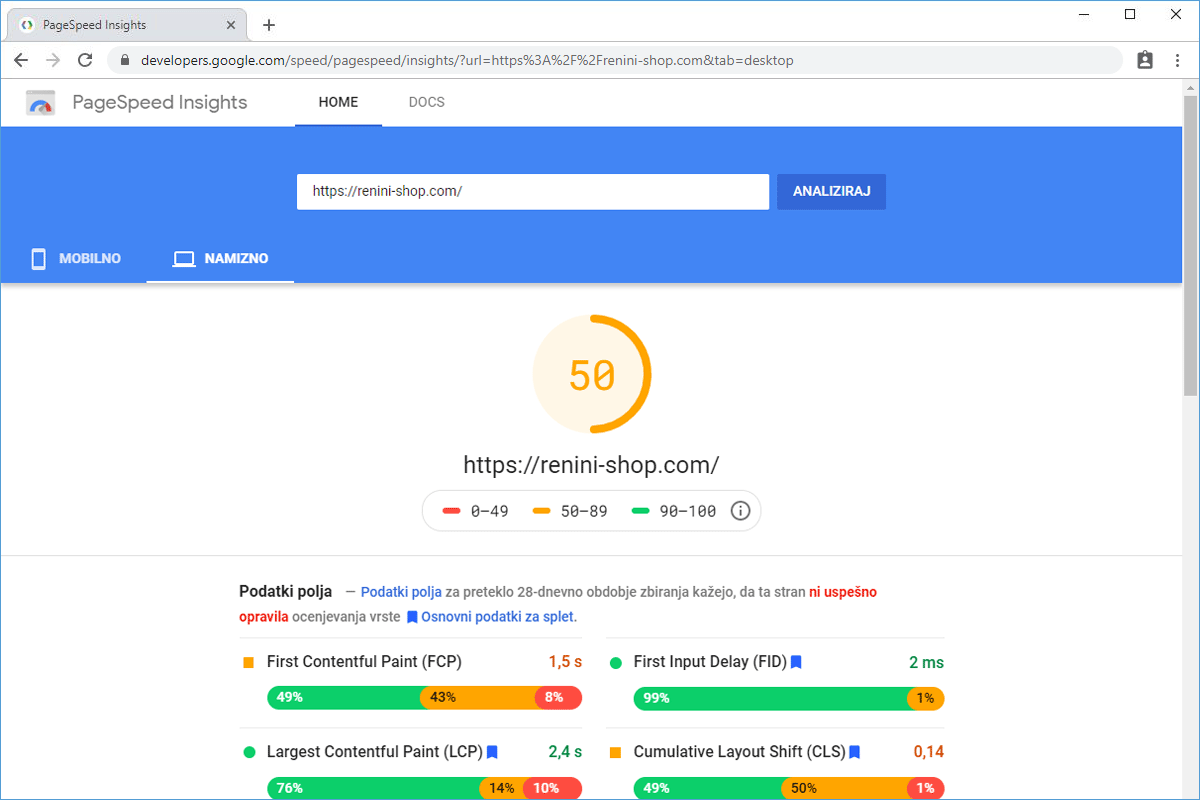Click the score legend info icon

pos(740,511)
